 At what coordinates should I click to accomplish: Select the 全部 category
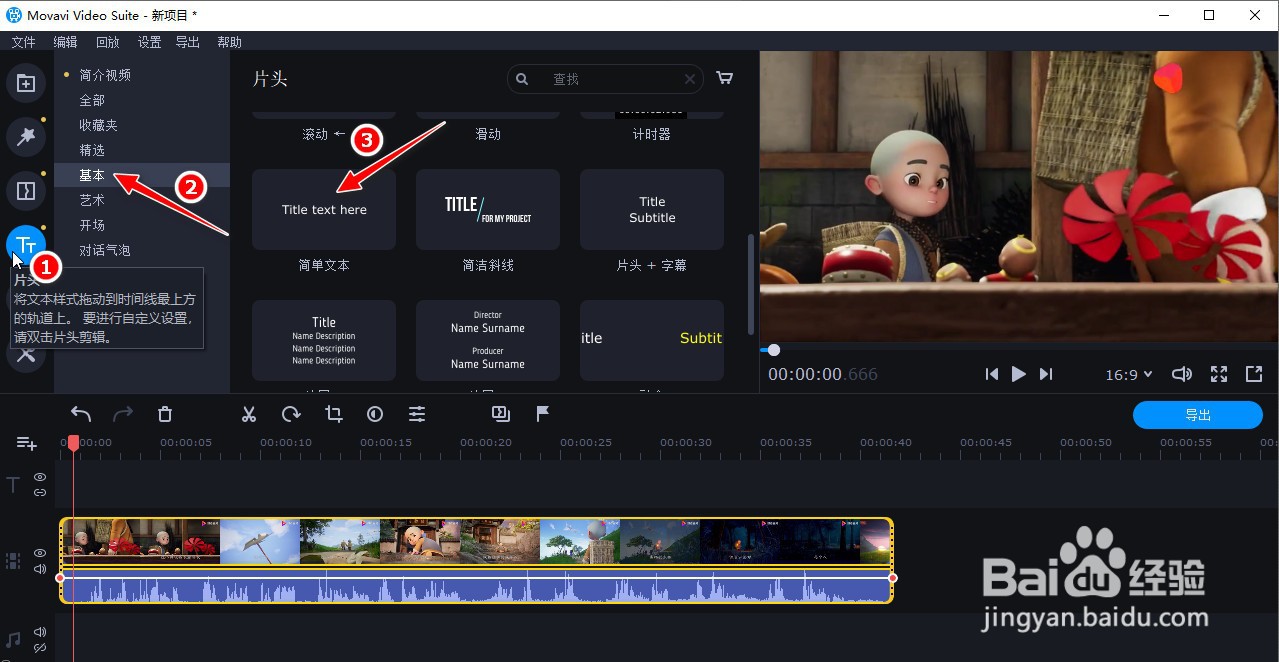pyautogui.click(x=92, y=100)
